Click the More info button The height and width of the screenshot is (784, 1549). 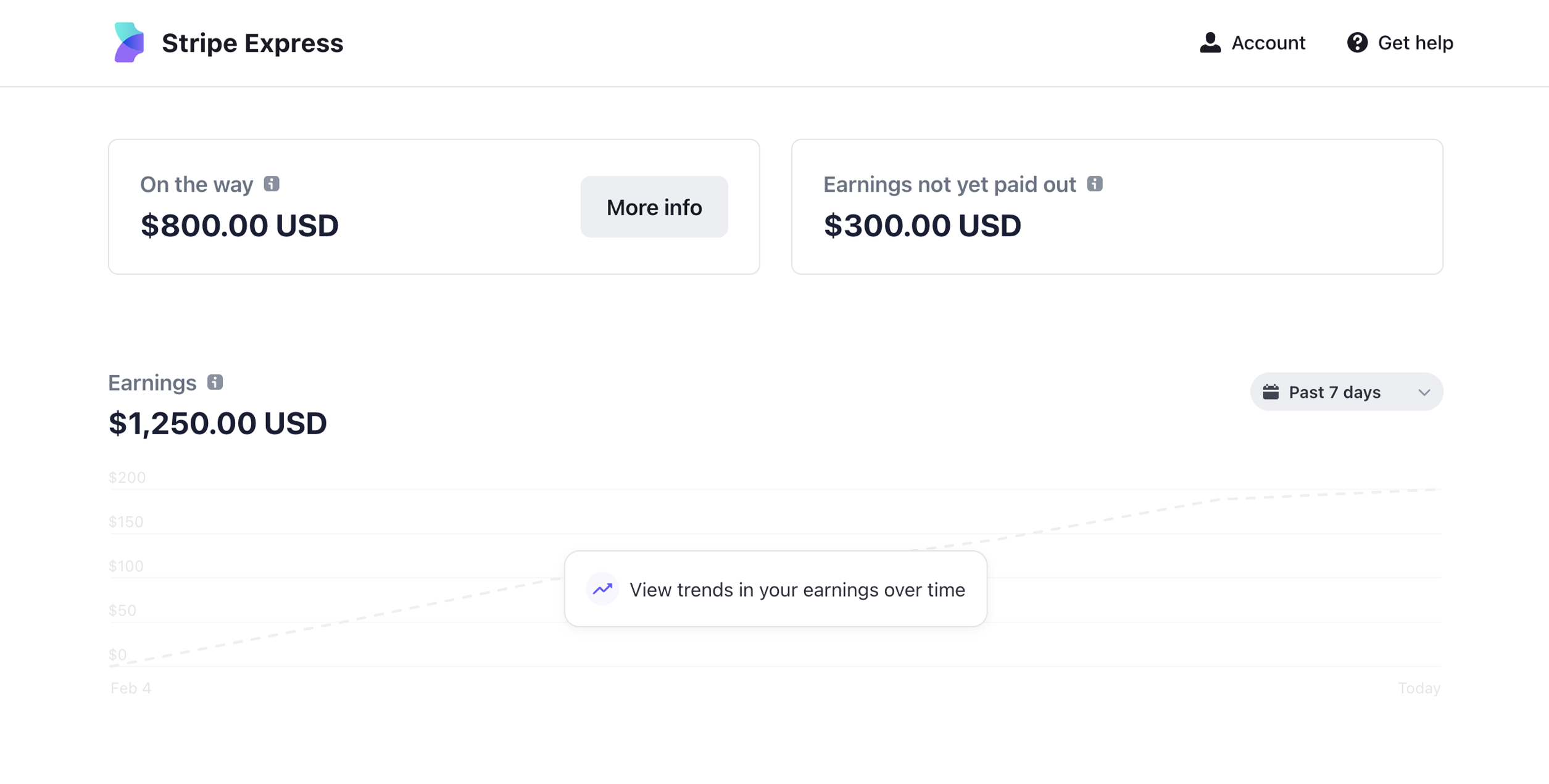[654, 207]
